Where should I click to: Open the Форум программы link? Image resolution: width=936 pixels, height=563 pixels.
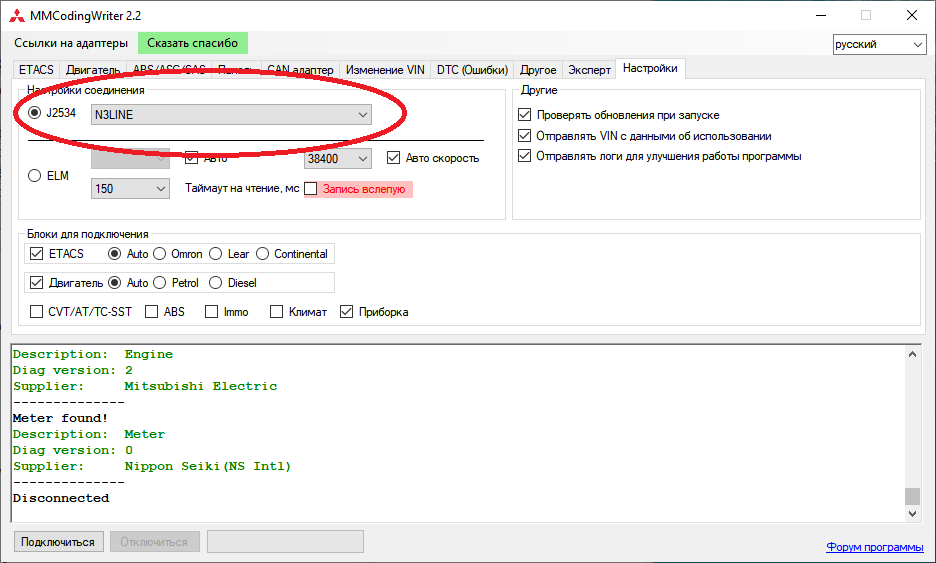tap(874, 547)
